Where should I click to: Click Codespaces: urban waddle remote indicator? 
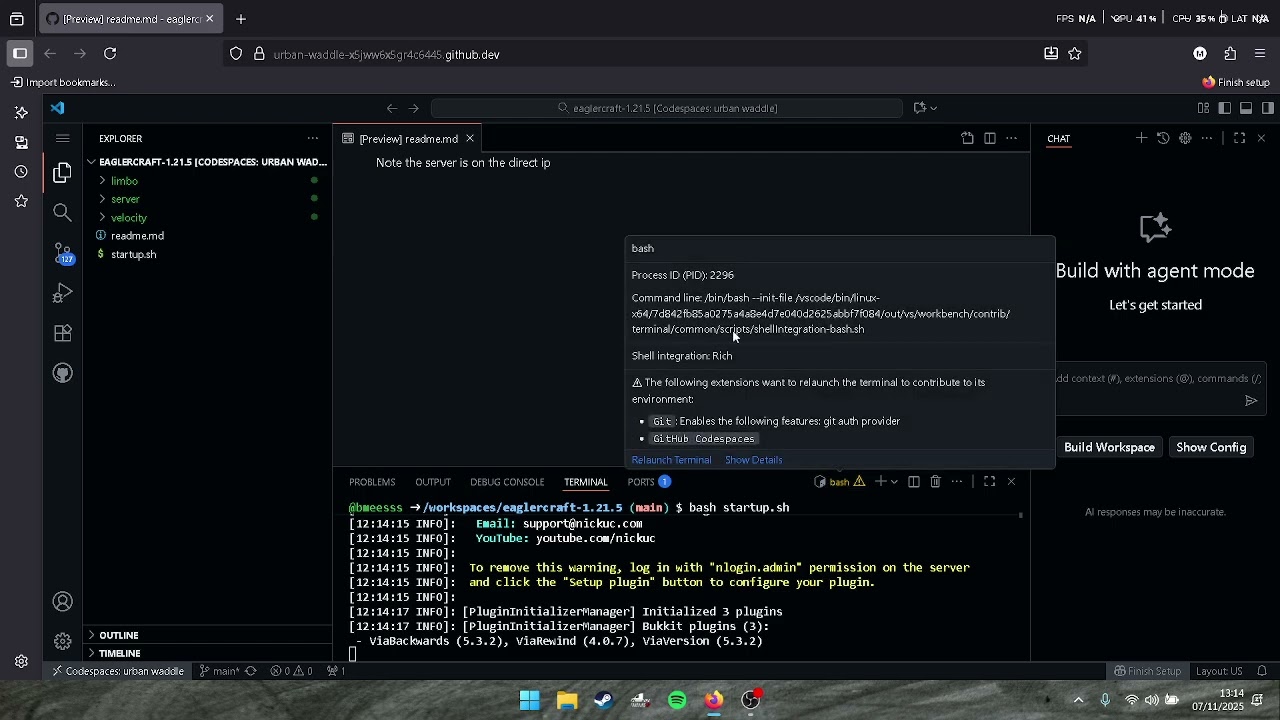119,671
